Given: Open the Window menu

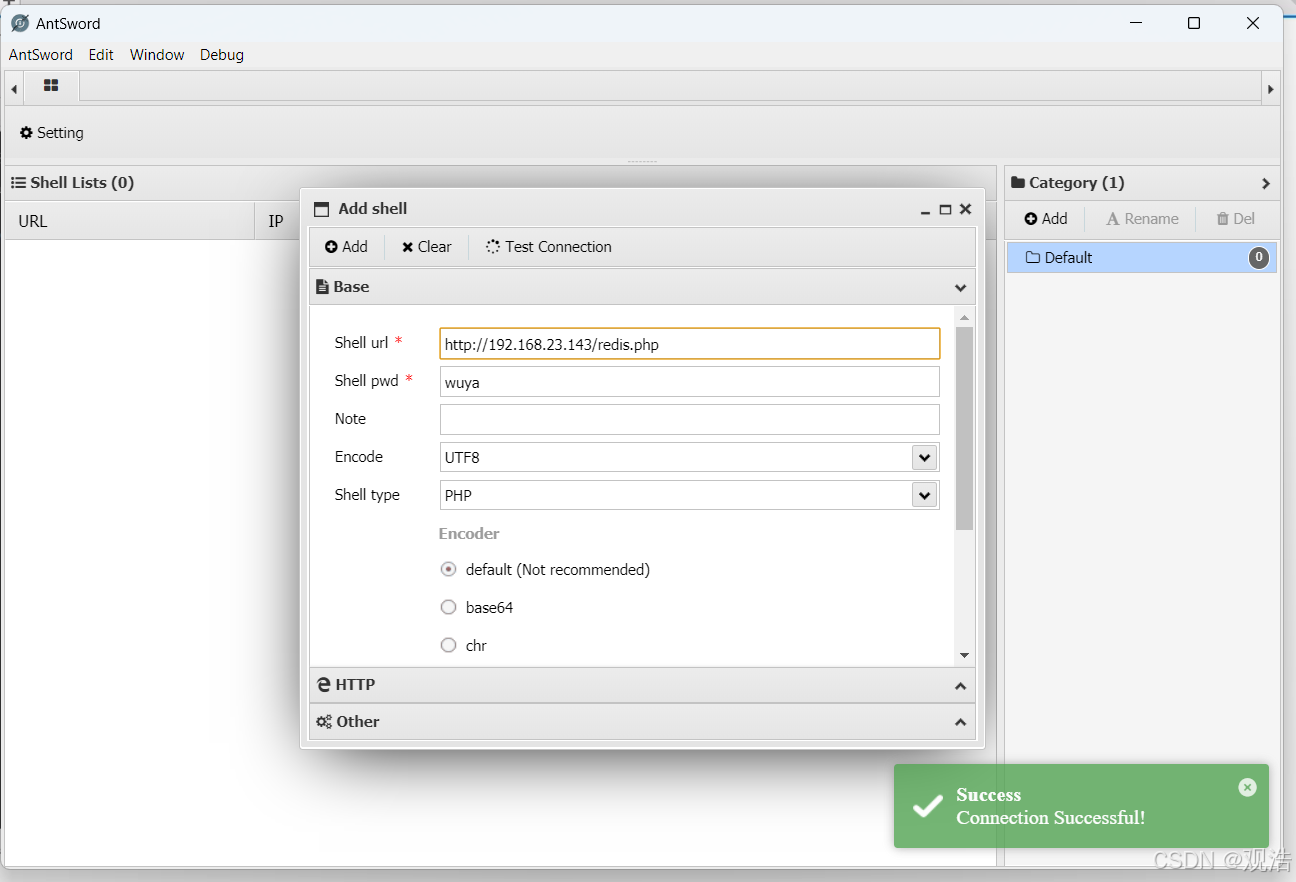Looking at the screenshot, I should [x=157, y=55].
